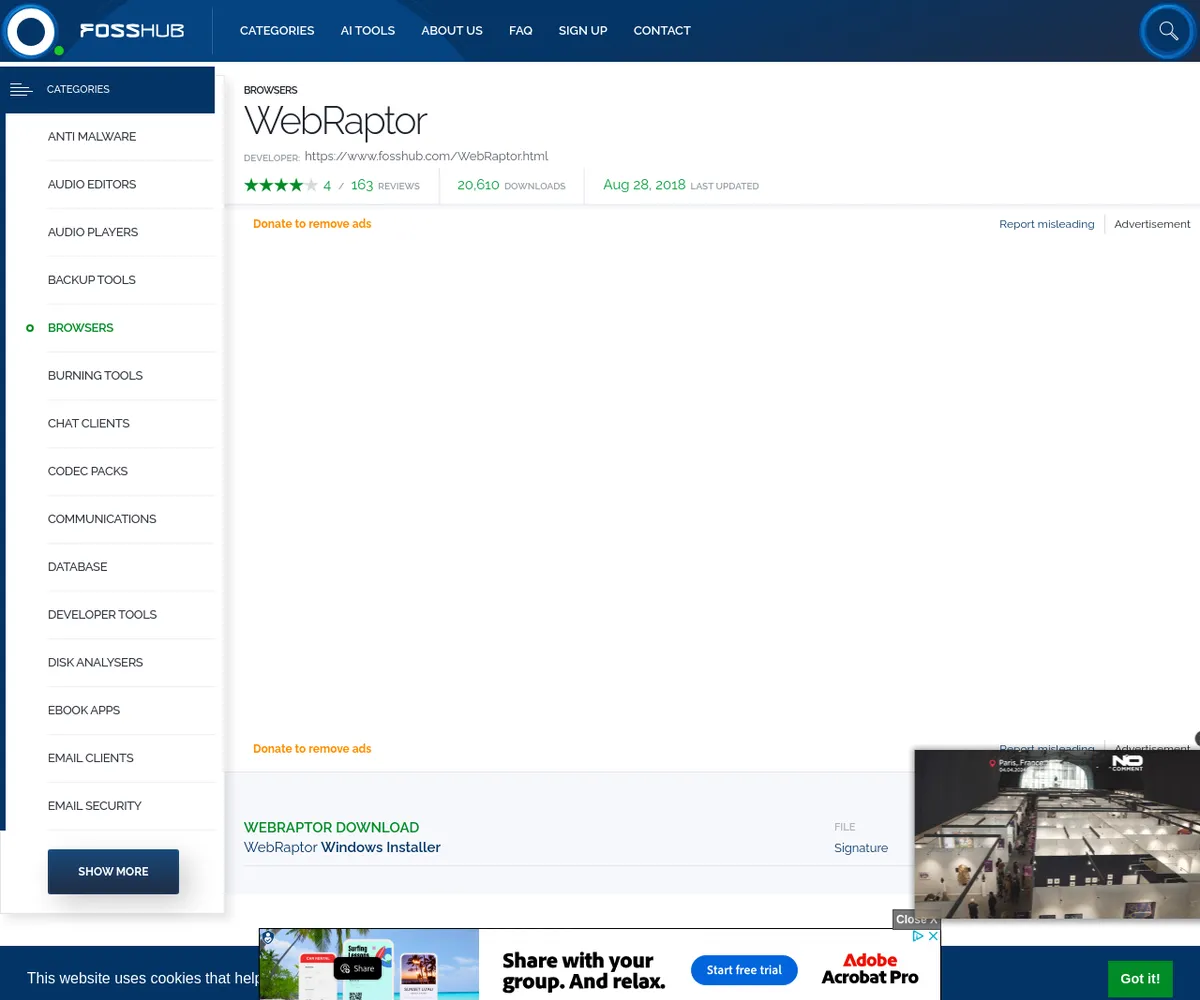Select the BROWSERS category radio indicator
This screenshot has width=1200, height=1000.
(x=30, y=327)
